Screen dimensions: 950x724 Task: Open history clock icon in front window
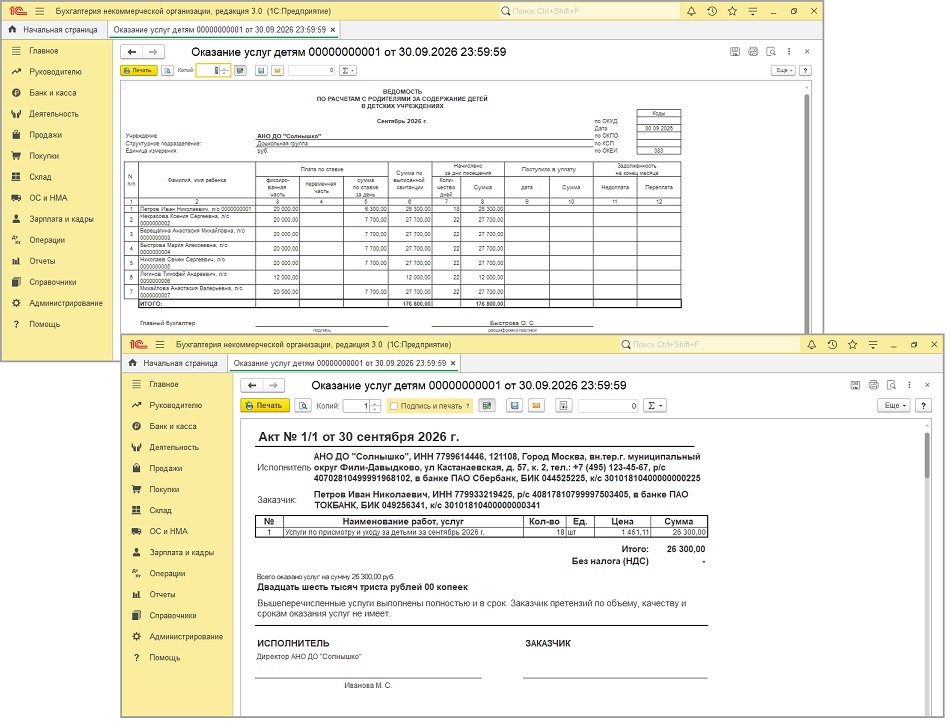tap(832, 344)
